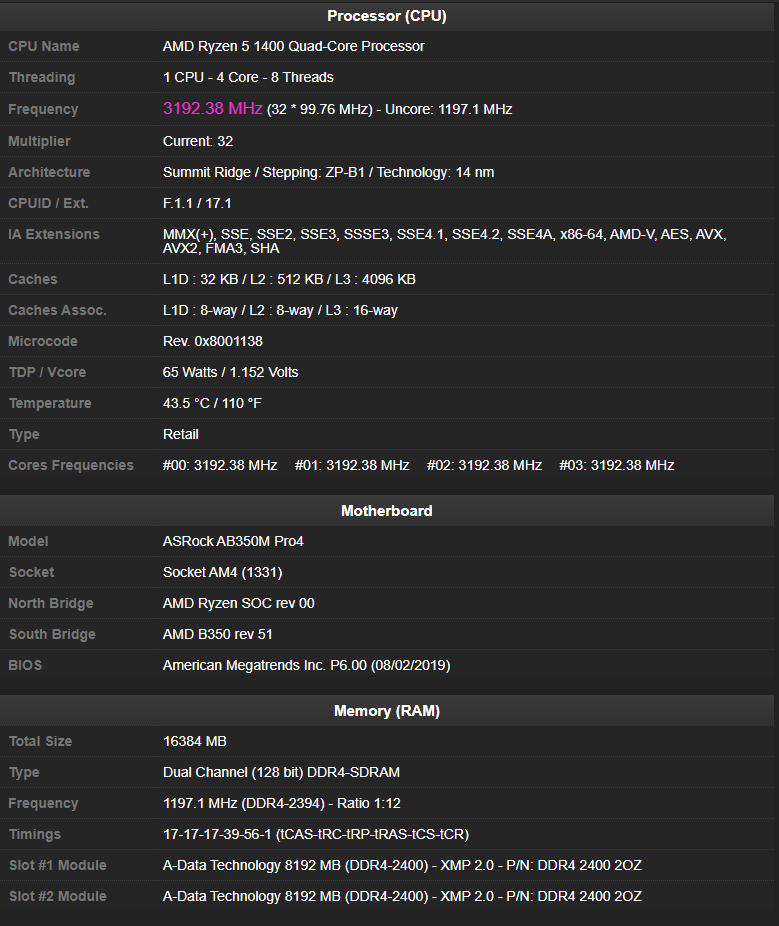Select the Motherboard section header
Image resolution: width=779 pixels, height=926 pixels.
[x=387, y=511]
